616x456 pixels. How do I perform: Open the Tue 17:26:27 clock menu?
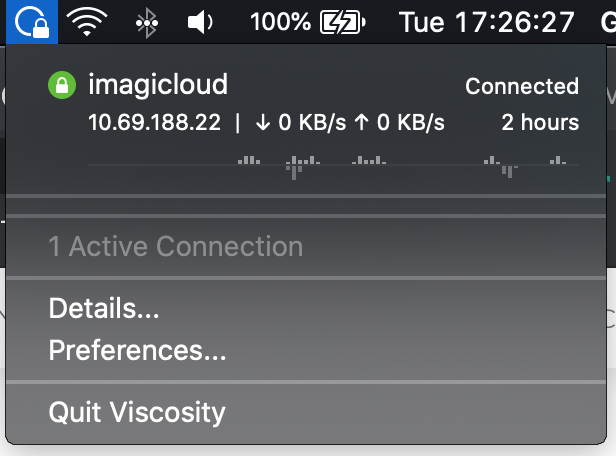tap(486, 22)
